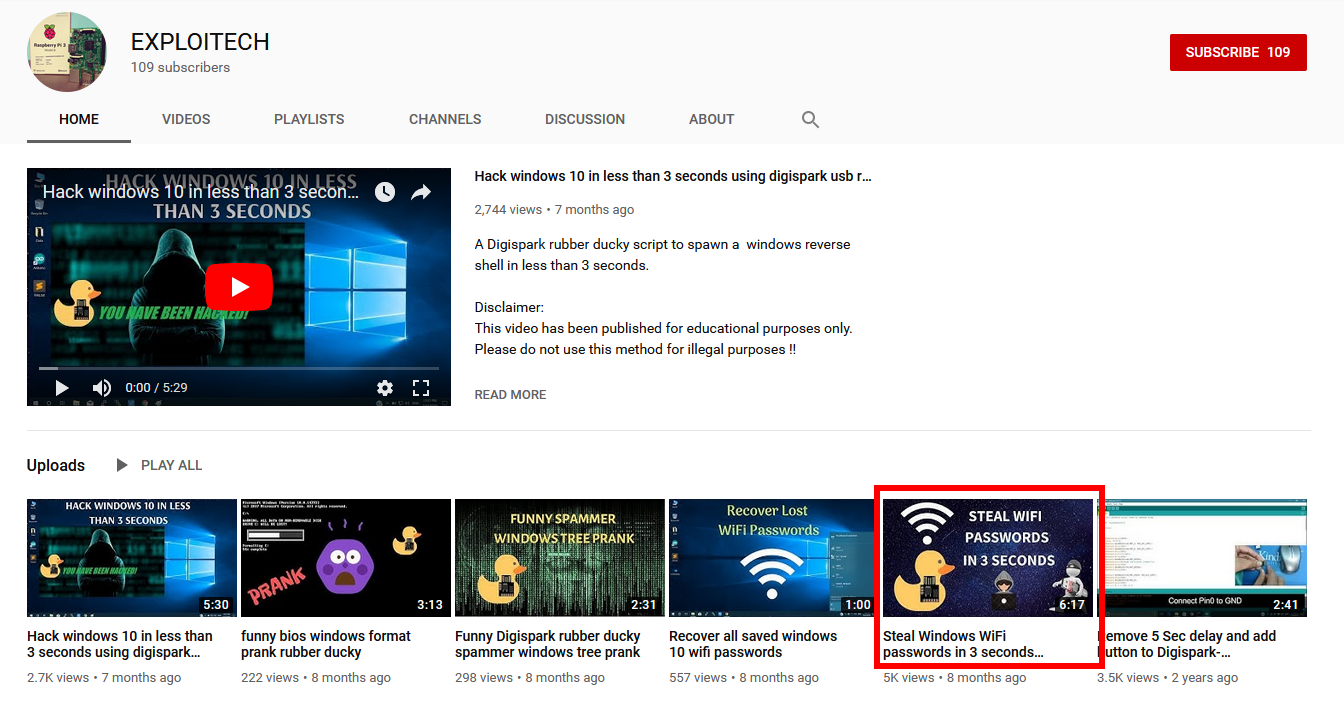This screenshot has height=723, width=1344.
Task: Open the Uploads section heading
Action: [56, 465]
